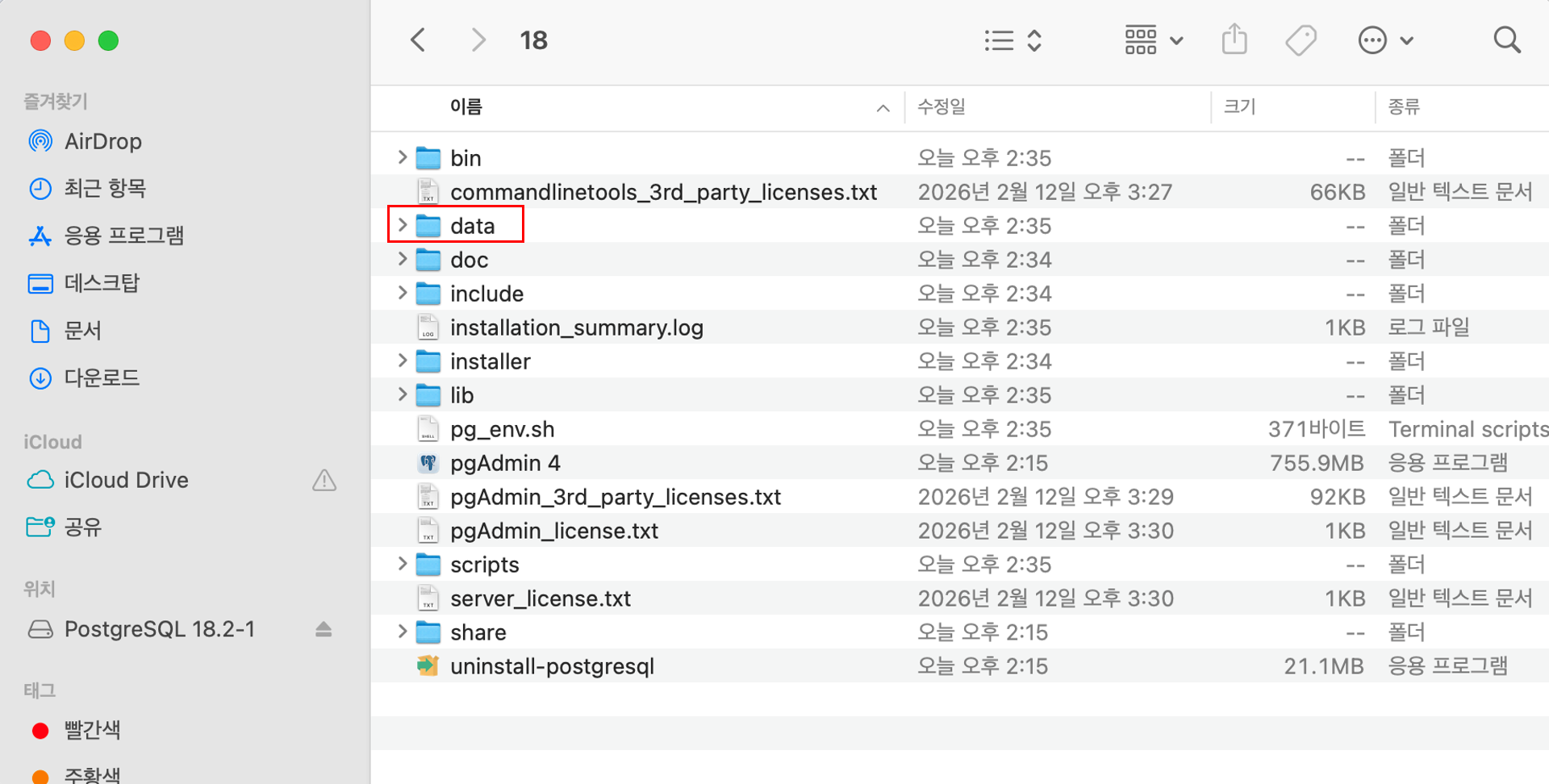1549x784 pixels.
Task: Select the lib folder icon
Action: click(428, 395)
